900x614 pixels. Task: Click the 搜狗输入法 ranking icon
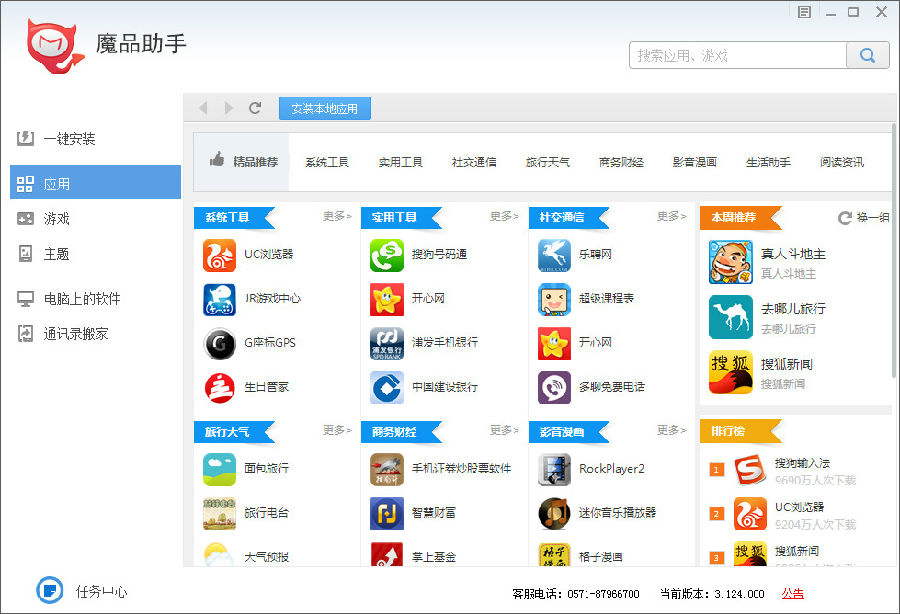point(750,470)
